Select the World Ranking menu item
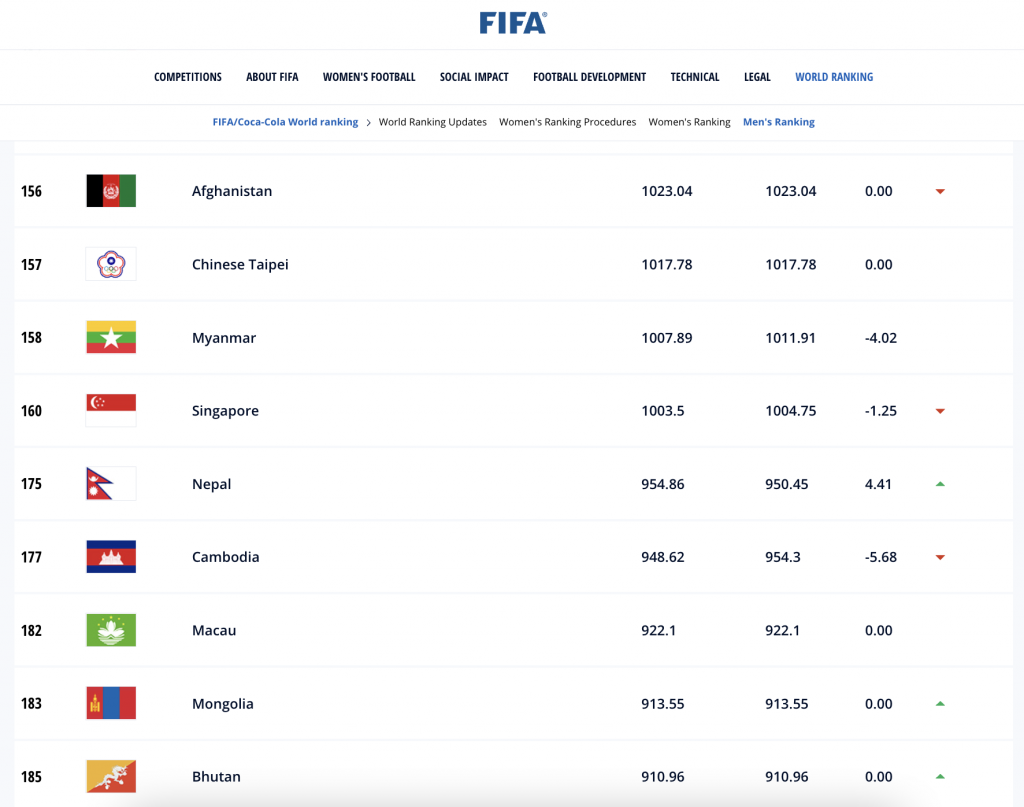The image size is (1024, 807). (x=834, y=77)
